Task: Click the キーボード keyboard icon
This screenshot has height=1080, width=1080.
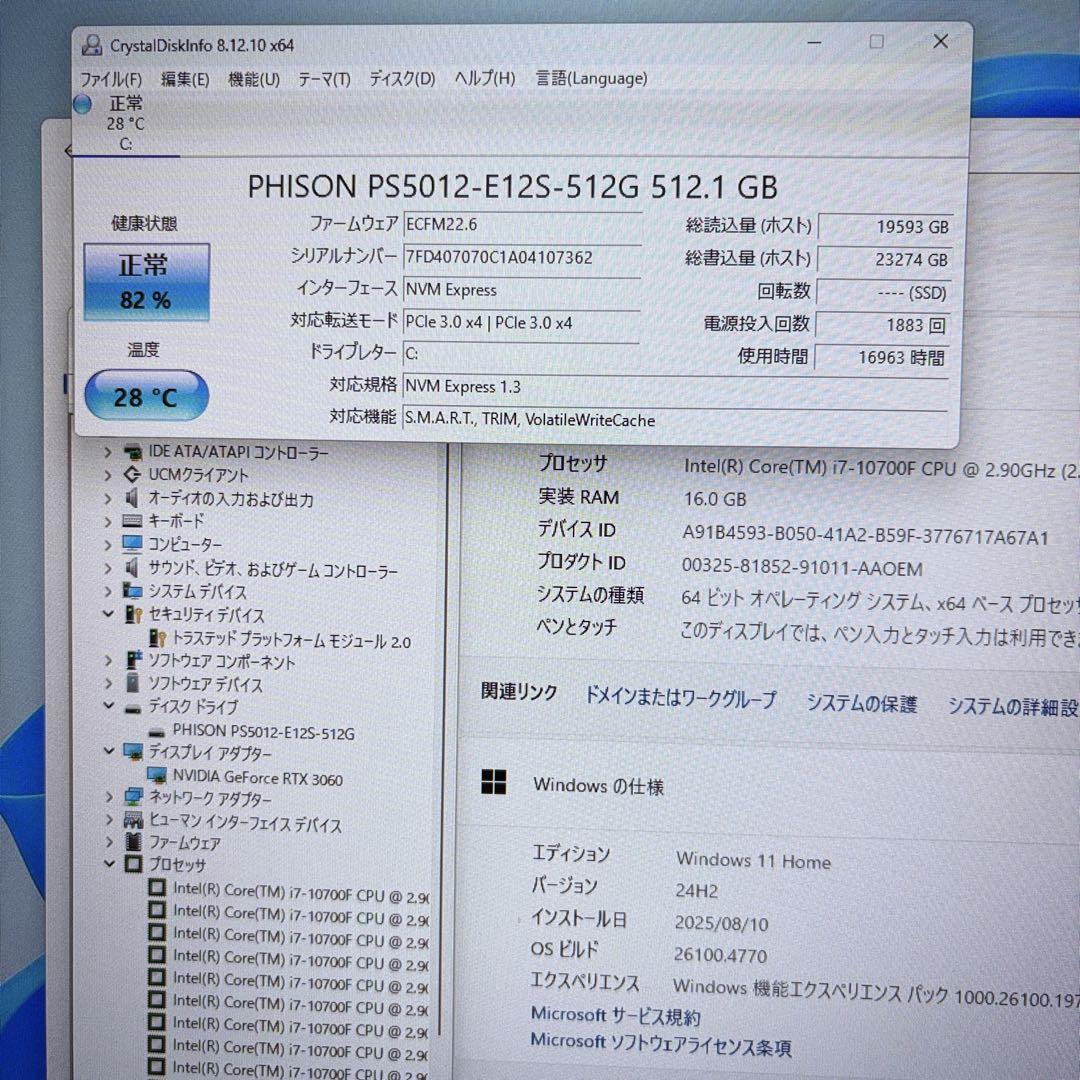Action: 132,521
